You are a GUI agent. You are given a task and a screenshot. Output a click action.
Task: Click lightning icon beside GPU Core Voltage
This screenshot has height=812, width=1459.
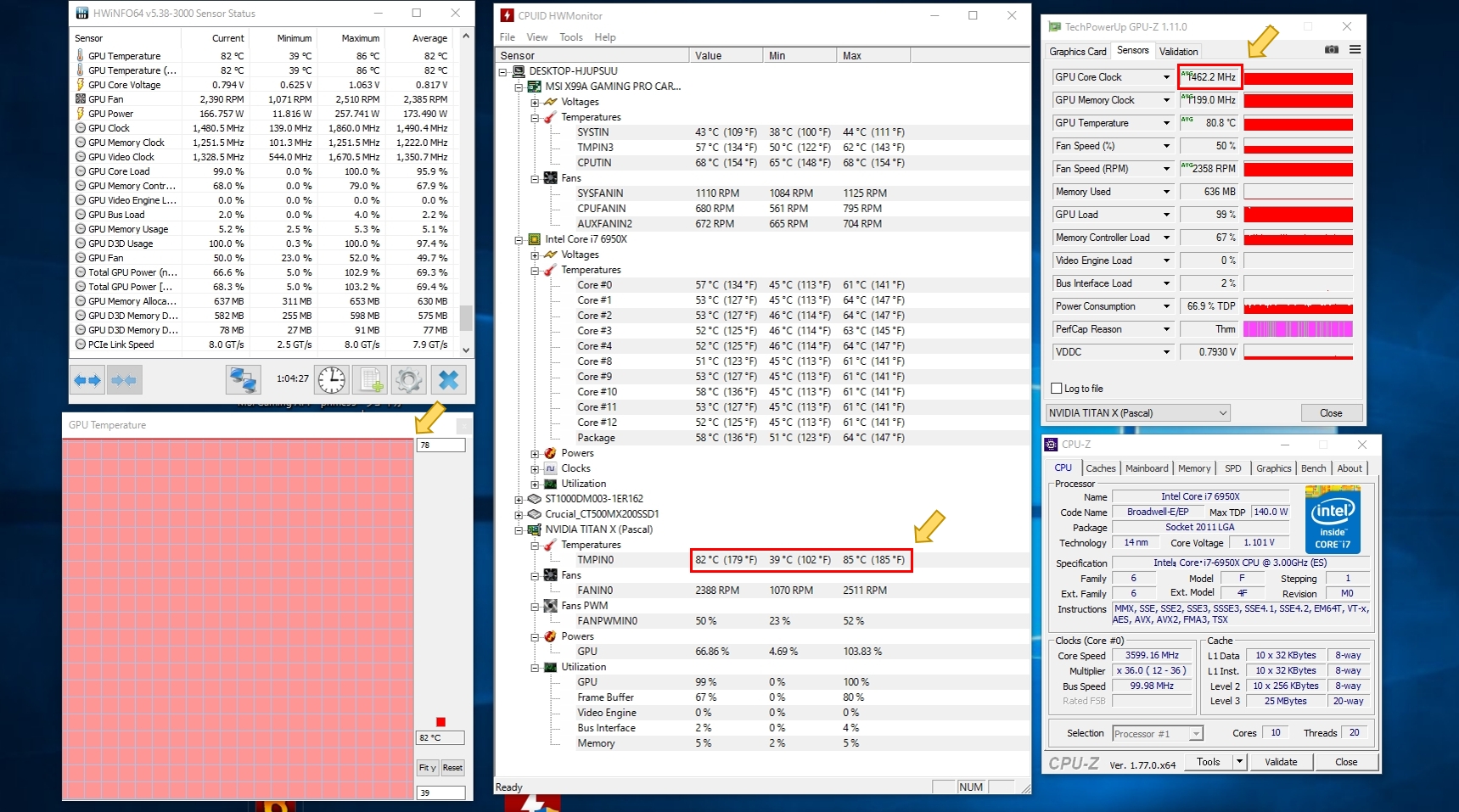pyautogui.click(x=81, y=85)
